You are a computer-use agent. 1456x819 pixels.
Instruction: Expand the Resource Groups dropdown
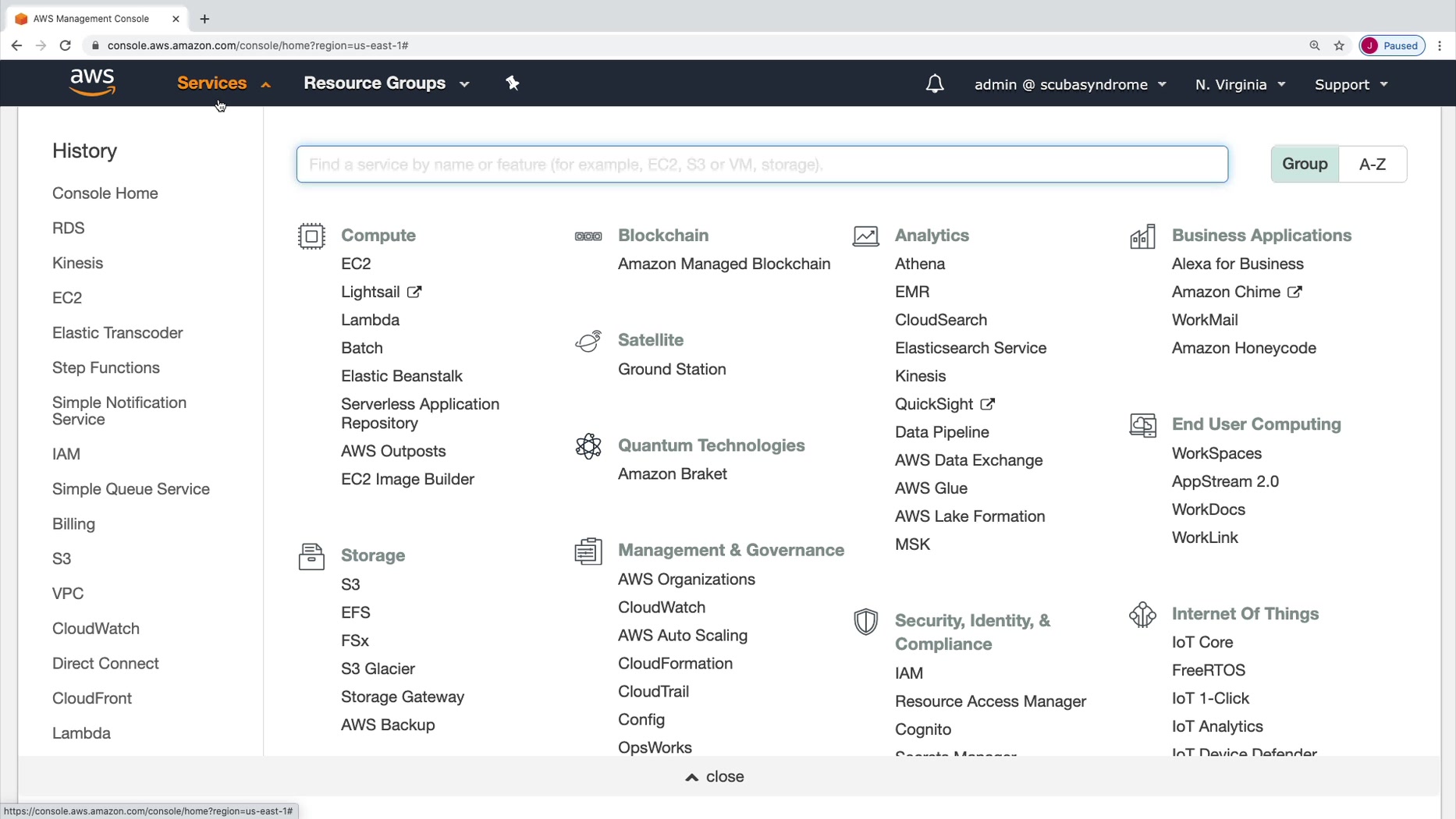point(386,83)
